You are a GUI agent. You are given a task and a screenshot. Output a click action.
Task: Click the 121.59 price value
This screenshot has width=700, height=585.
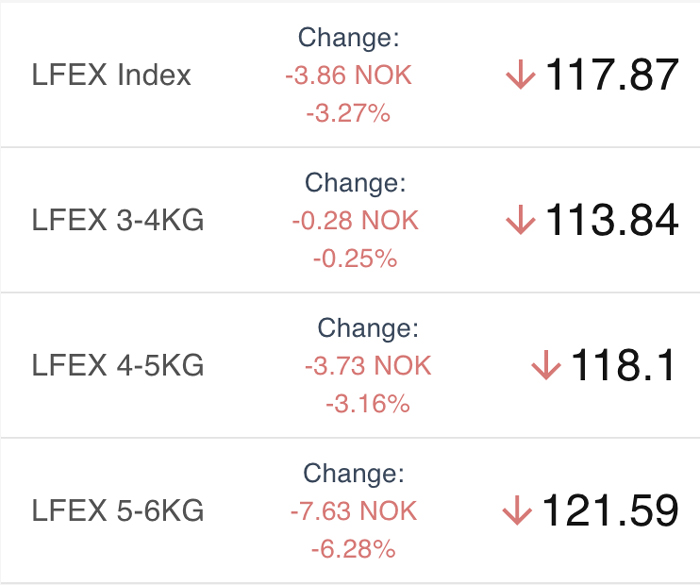pyautogui.click(x=610, y=510)
